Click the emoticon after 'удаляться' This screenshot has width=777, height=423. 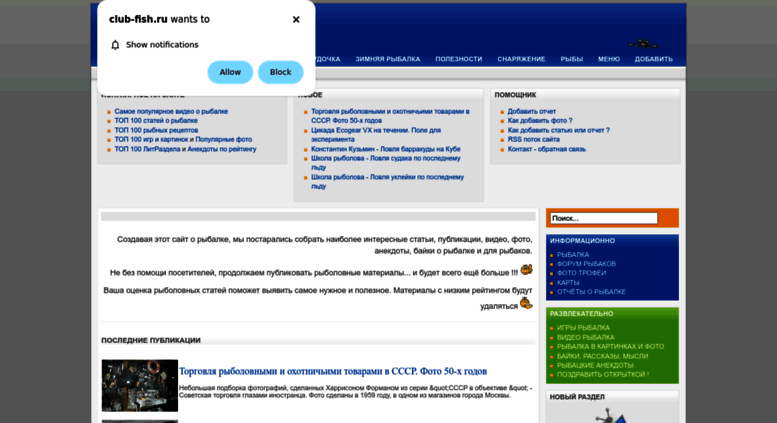tap(526, 303)
